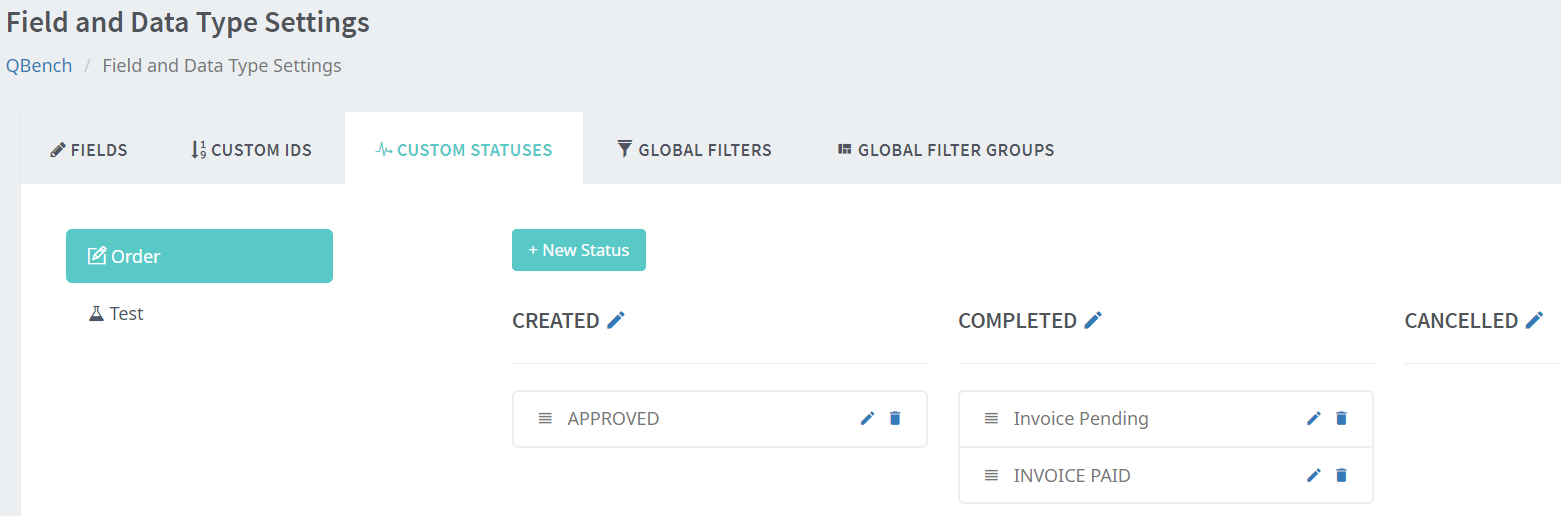Open the Global Filters tab
Screen dimensions: 1561x516
tap(694, 150)
